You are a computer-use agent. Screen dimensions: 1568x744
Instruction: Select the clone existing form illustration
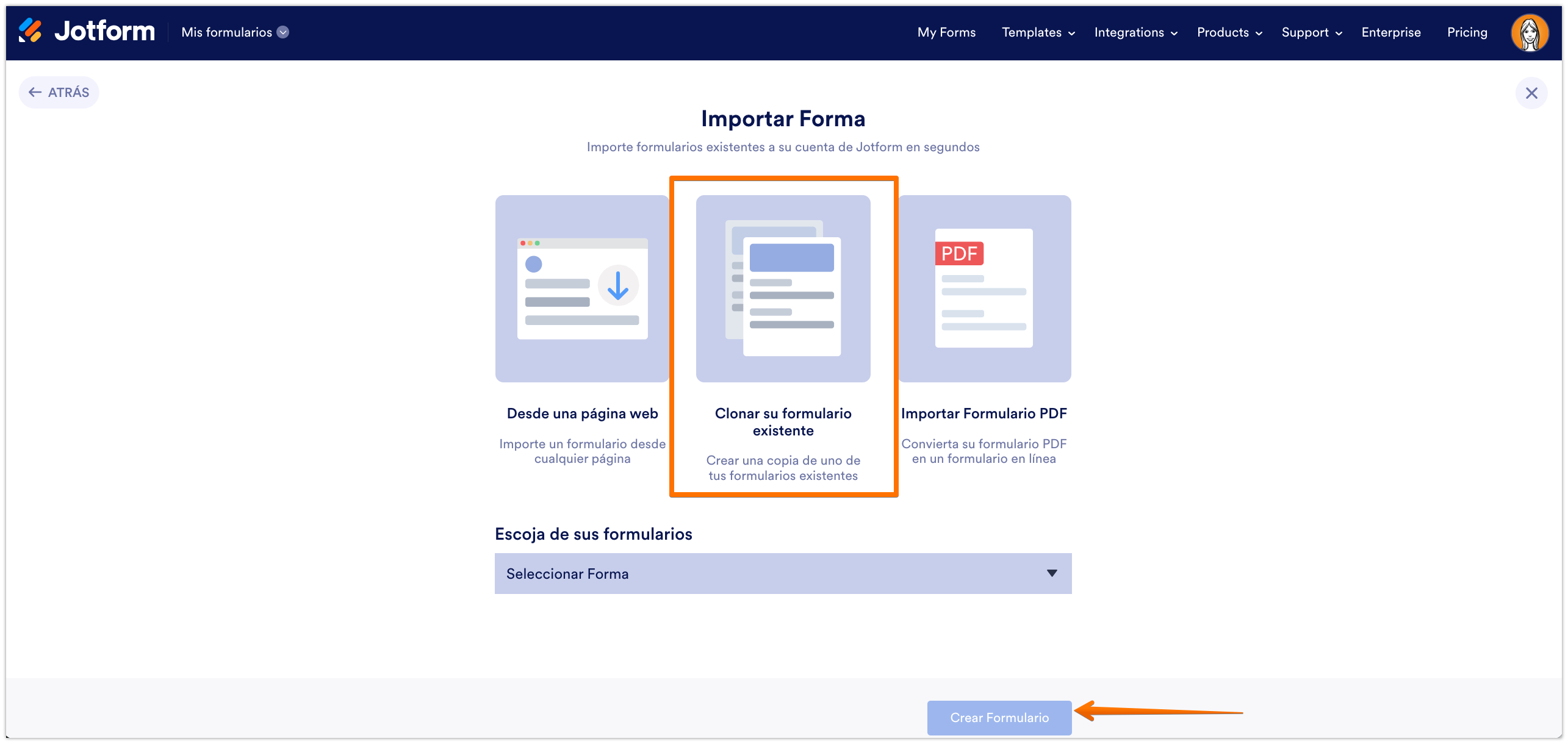click(783, 288)
